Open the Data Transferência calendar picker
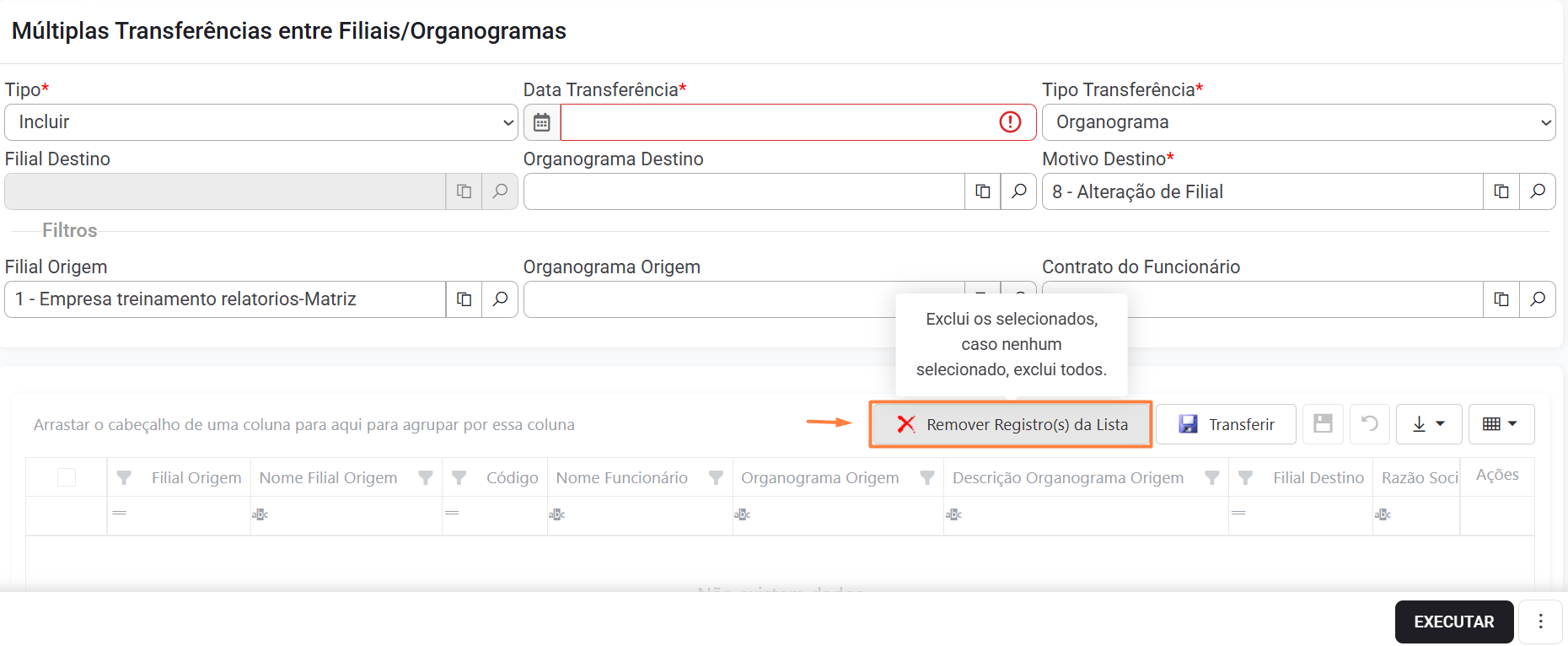The width and height of the screenshot is (1568, 646). point(542,122)
